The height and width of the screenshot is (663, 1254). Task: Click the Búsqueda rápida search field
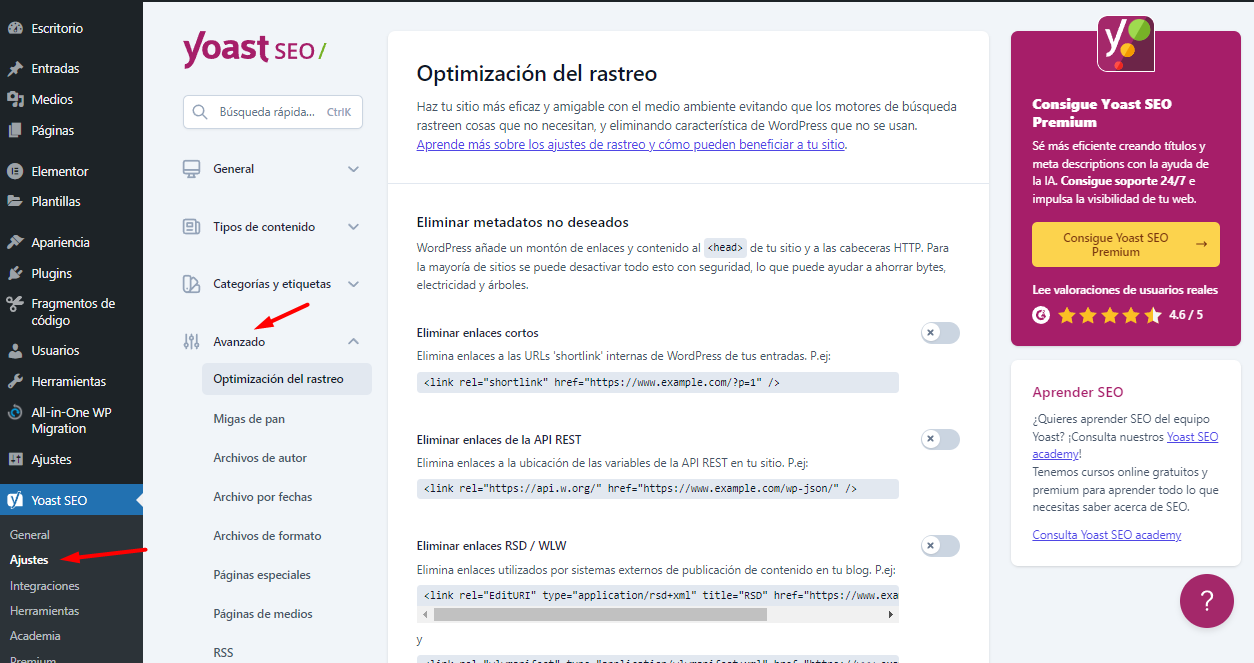point(272,113)
